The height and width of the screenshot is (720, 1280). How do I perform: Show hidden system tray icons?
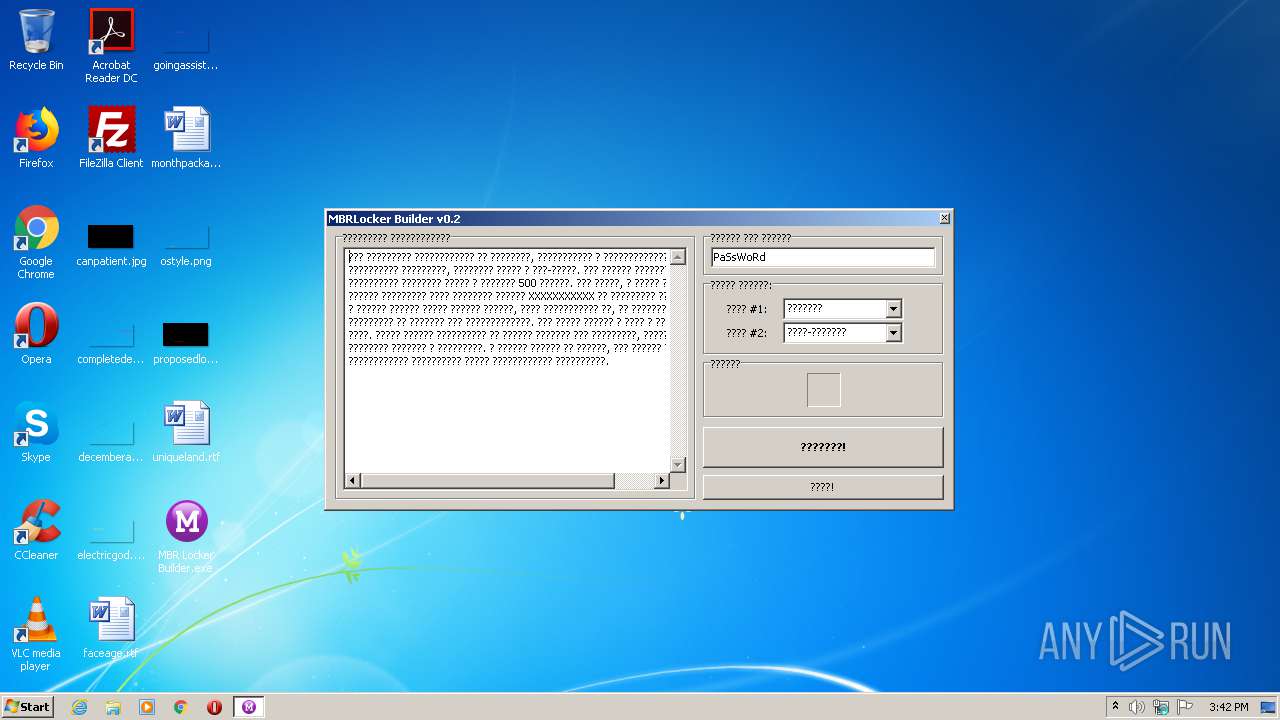1115,707
